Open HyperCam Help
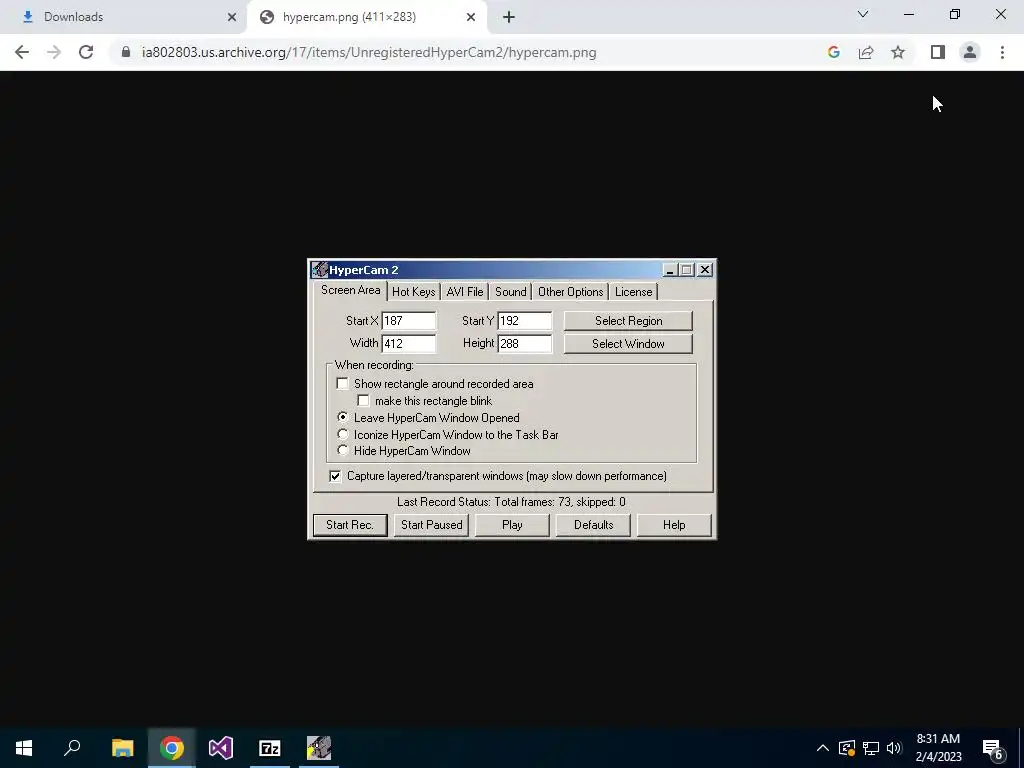Image resolution: width=1024 pixels, height=768 pixels. 674,525
